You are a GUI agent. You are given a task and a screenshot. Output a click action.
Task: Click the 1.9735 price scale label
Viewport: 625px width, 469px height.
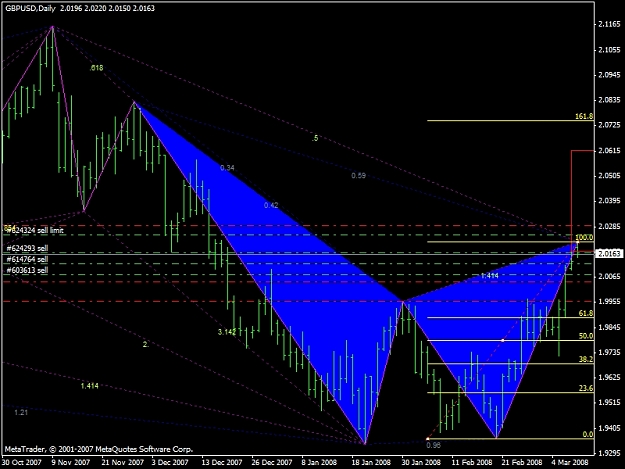[x=609, y=352]
